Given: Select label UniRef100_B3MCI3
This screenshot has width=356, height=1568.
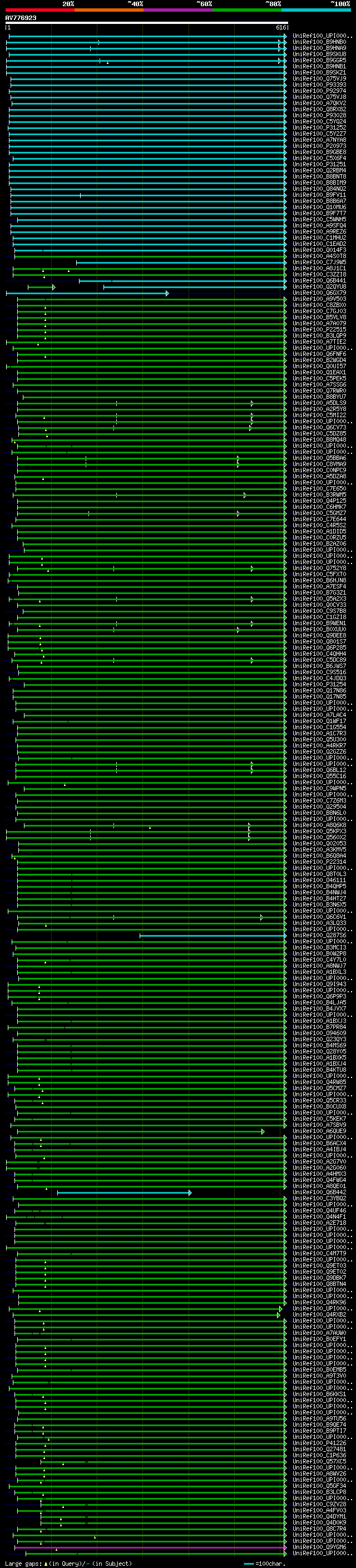Looking at the screenshot, I should [319, 948].
